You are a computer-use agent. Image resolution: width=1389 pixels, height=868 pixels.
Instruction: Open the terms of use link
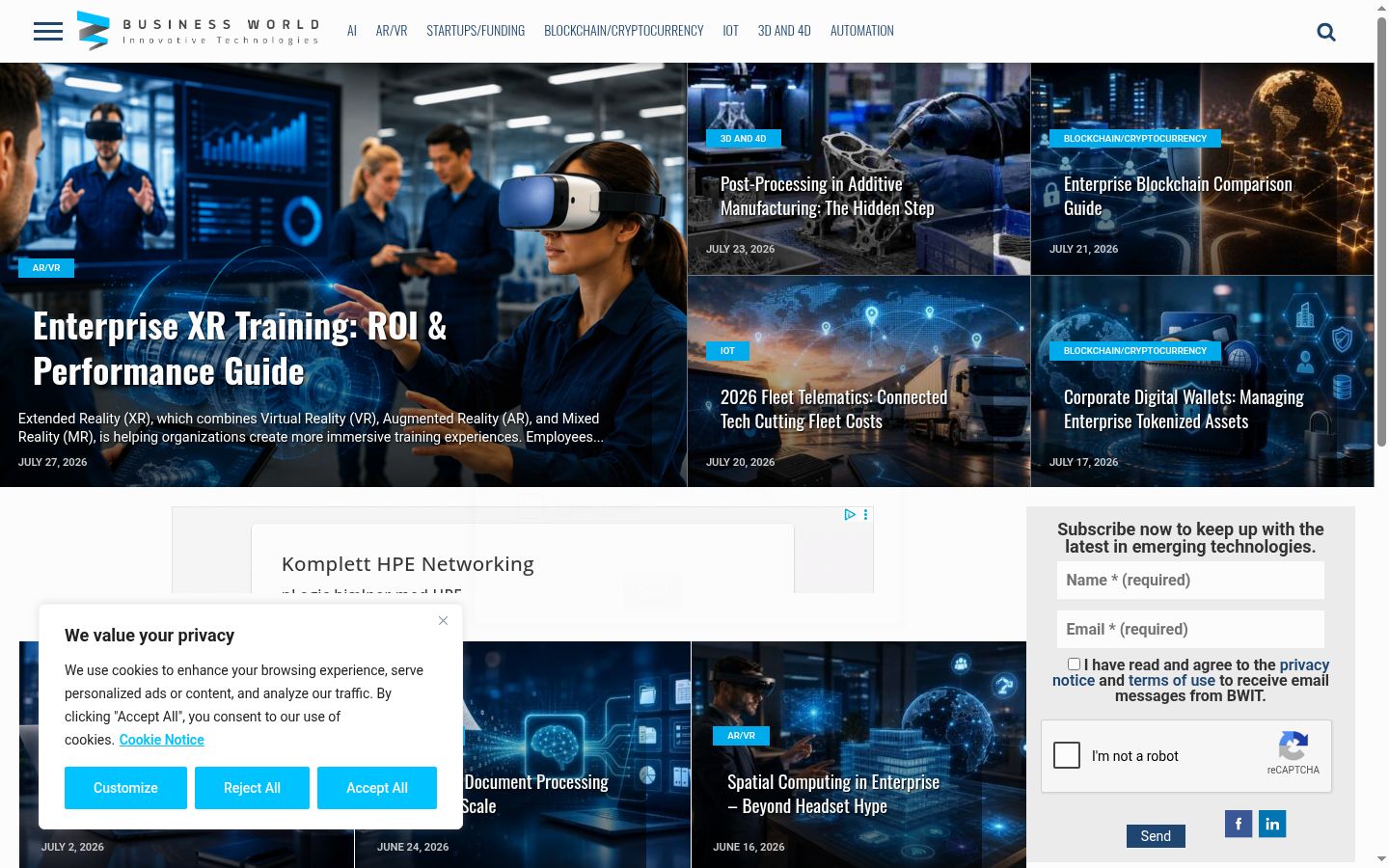click(x=1172, y=680)
